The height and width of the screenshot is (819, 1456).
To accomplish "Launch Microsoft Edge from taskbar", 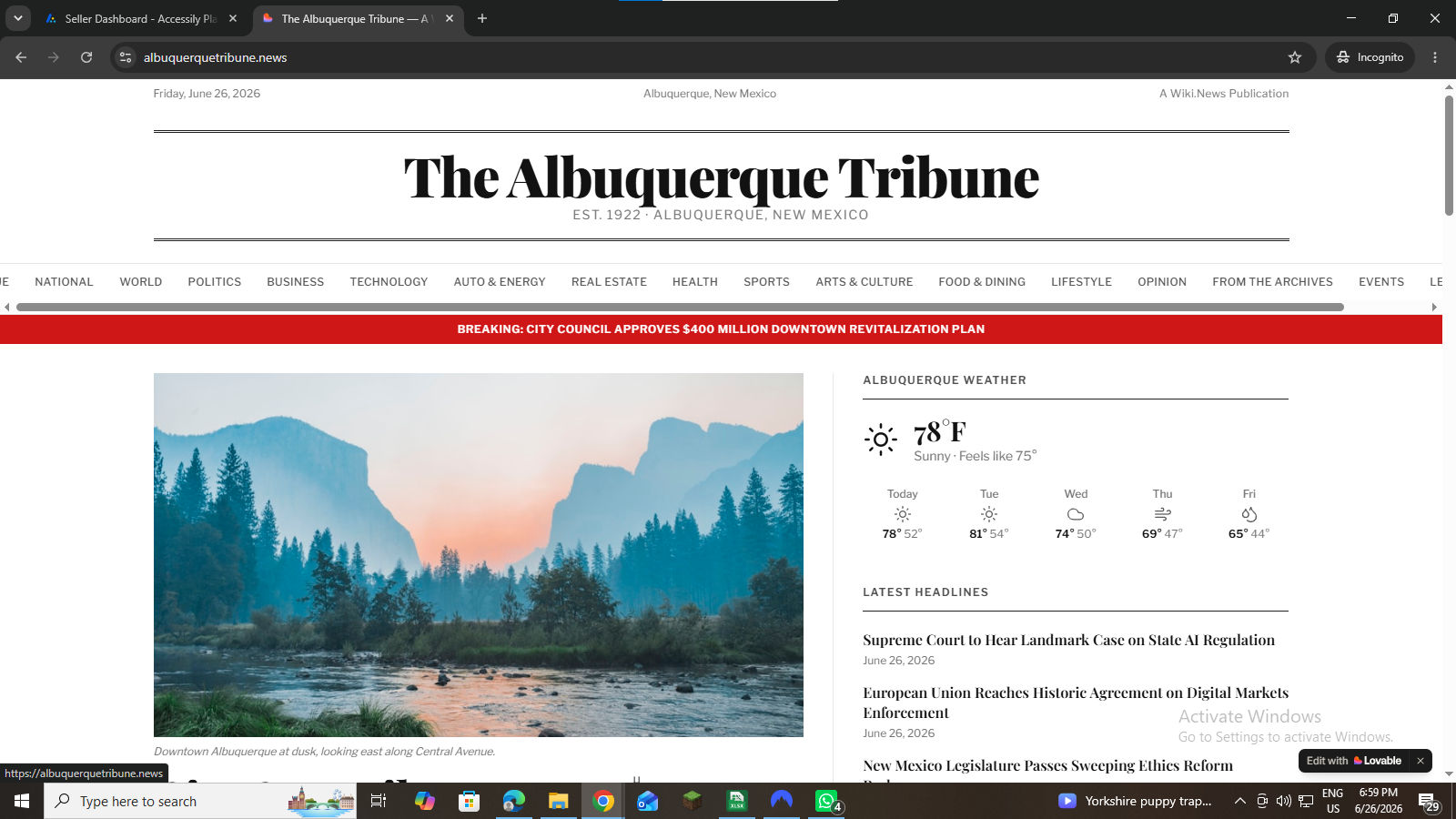I will 514,801.
